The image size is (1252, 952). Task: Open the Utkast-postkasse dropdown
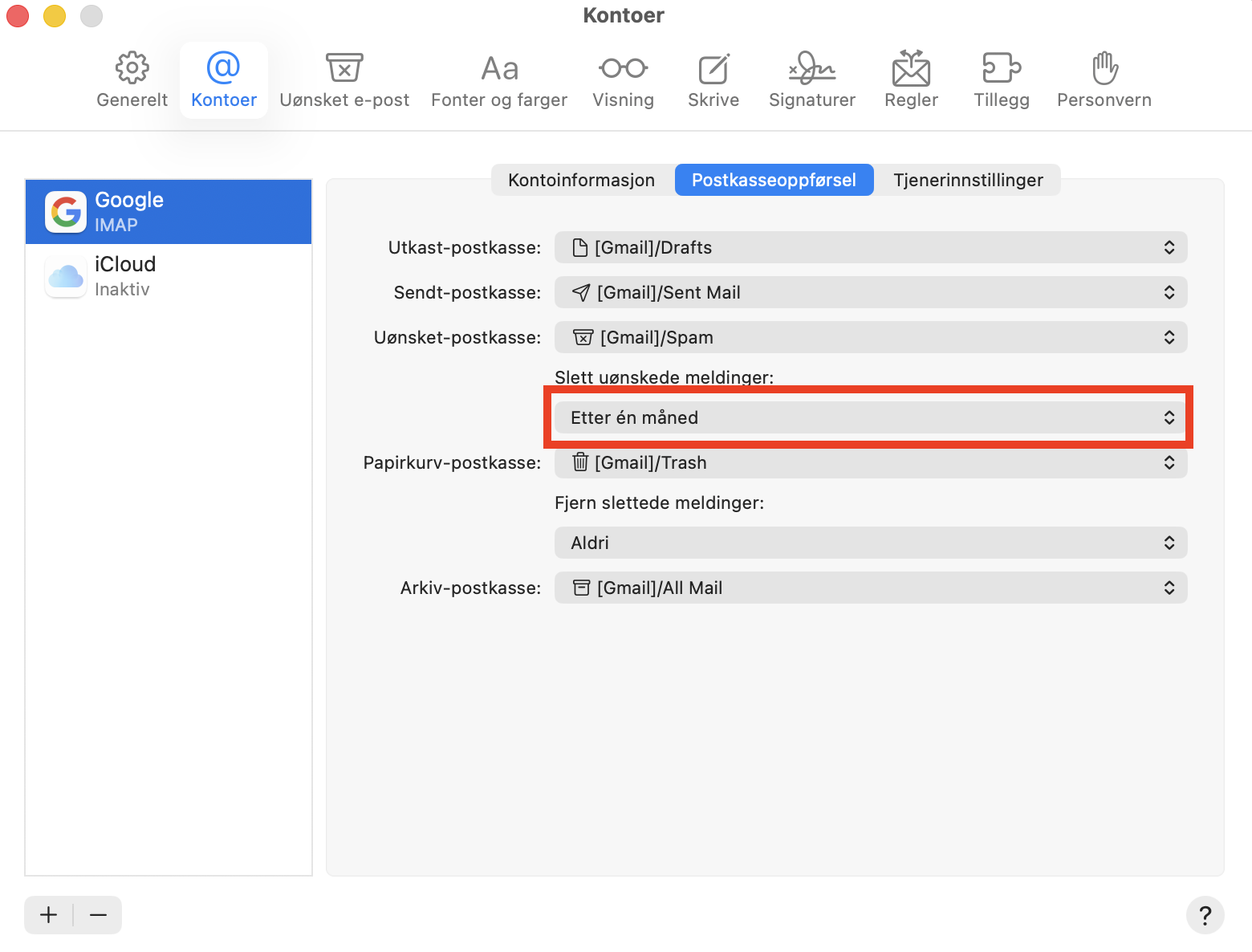click(x=871, y=247)
